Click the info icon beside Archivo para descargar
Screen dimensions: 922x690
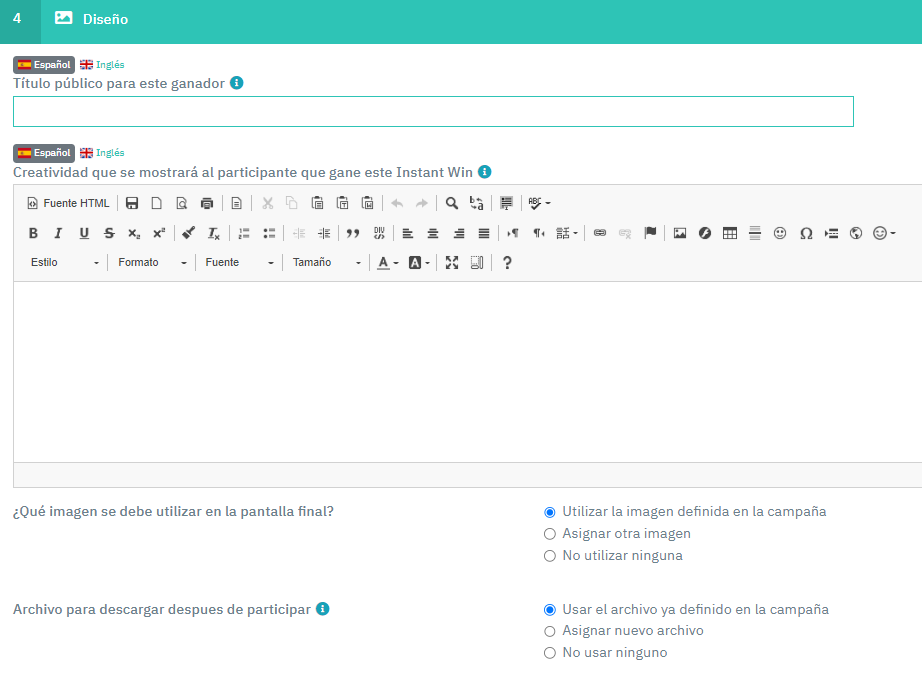323,609
